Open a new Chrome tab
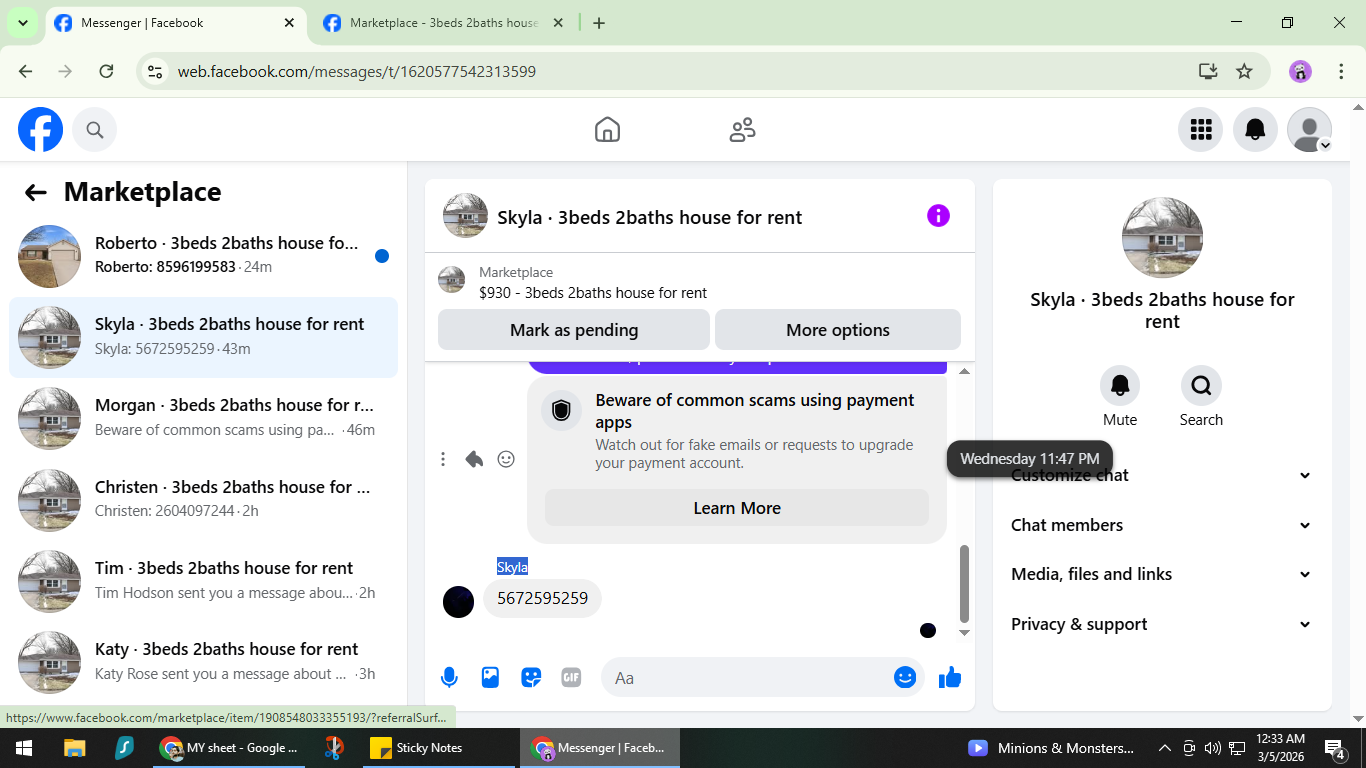Viewport: 1366px width, 768px height. [x=599, y=23]
